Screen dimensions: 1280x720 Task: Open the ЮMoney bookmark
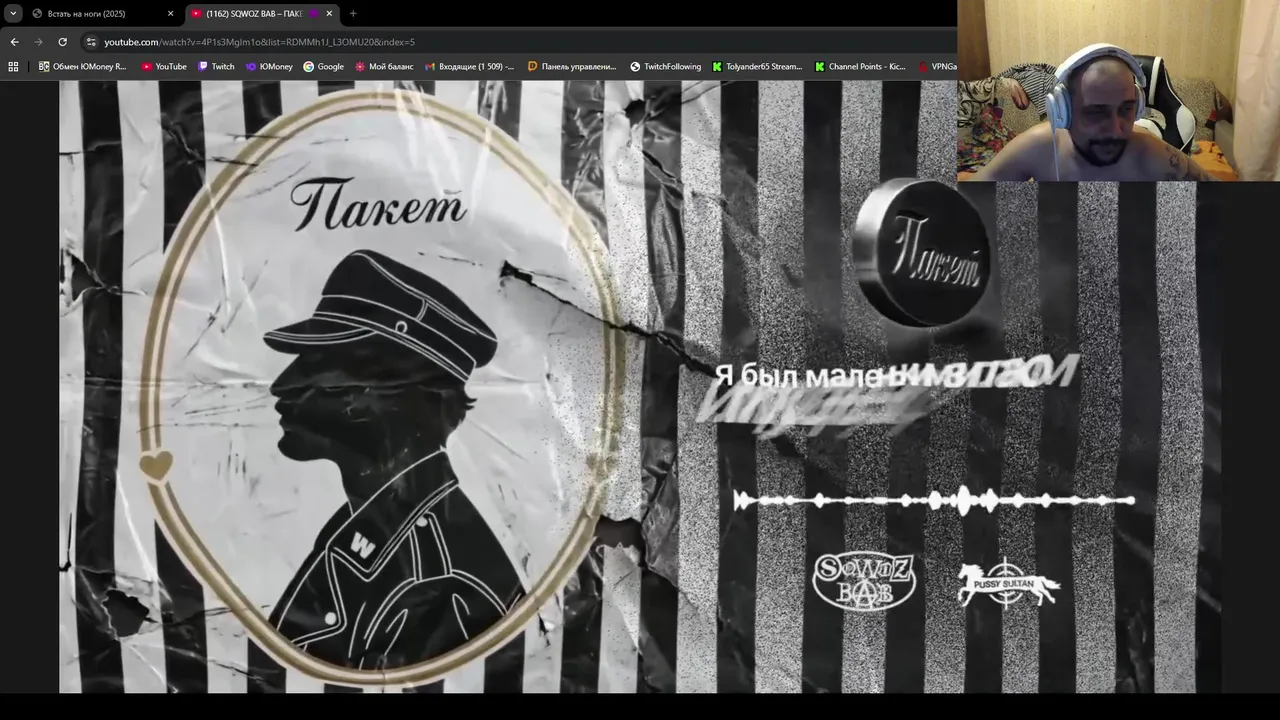pyautogui.click(x=269, y=67)
